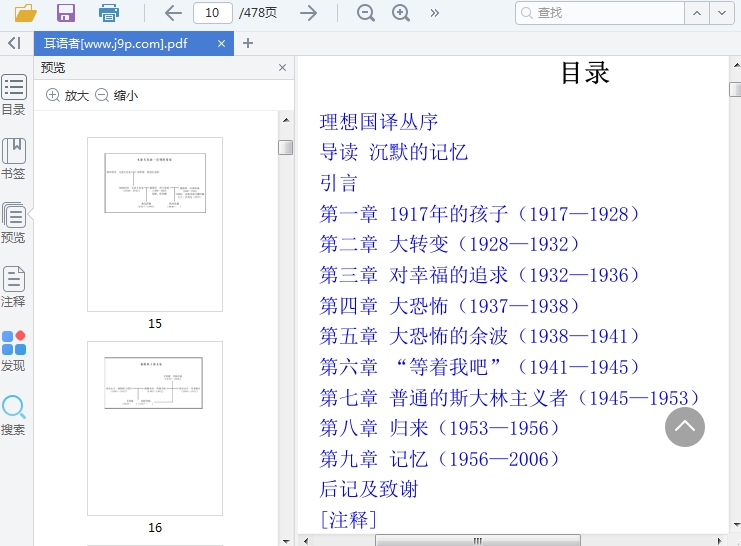The image size is (741, 546).
Task: Print the document using printer icon
Action: coord(108,13)
